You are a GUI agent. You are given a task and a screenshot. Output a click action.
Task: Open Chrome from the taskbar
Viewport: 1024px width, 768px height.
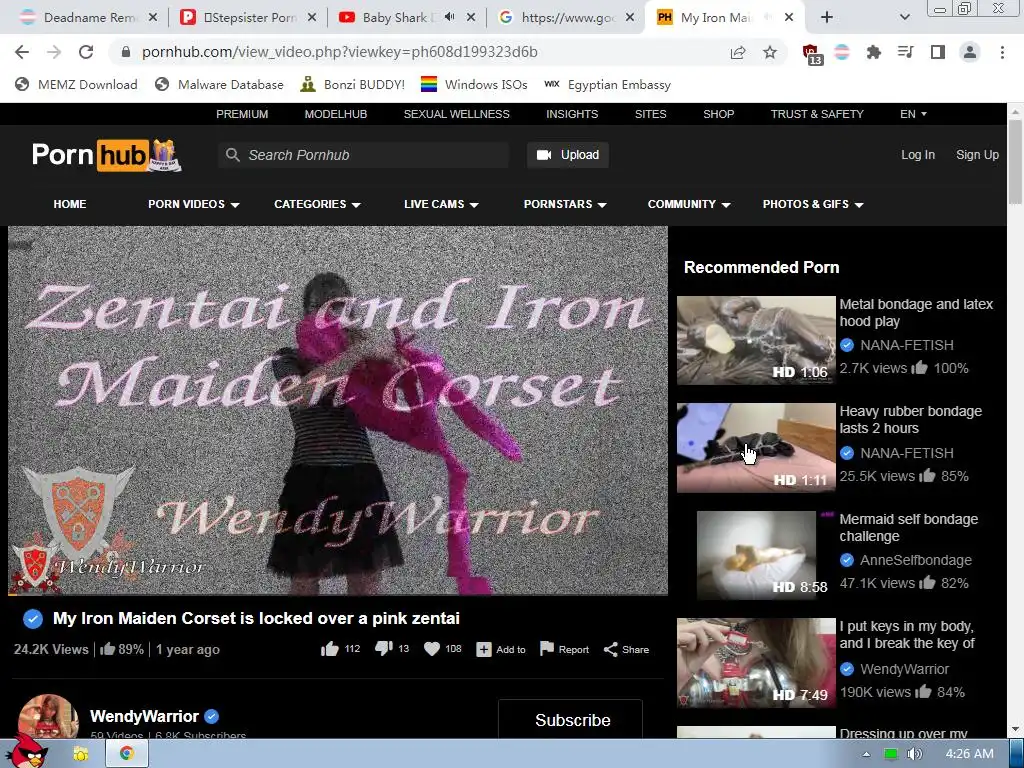coord(127,754)
